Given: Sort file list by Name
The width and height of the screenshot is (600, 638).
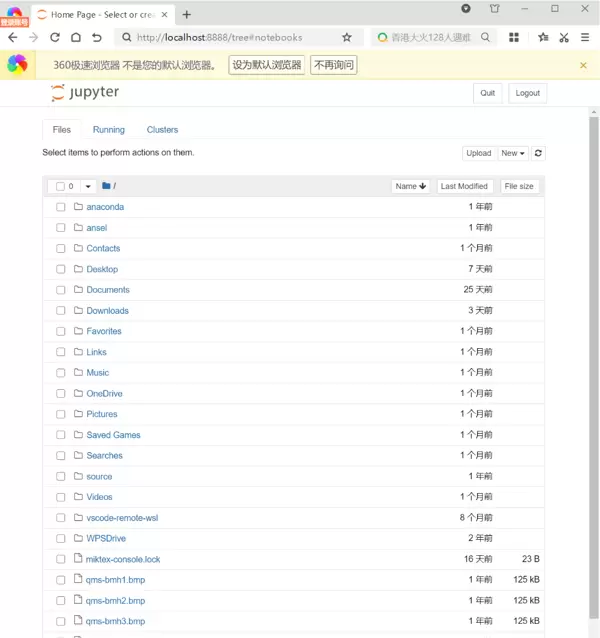Looking at the screenshot, I should pyautogui.click(x=411, y=186).
